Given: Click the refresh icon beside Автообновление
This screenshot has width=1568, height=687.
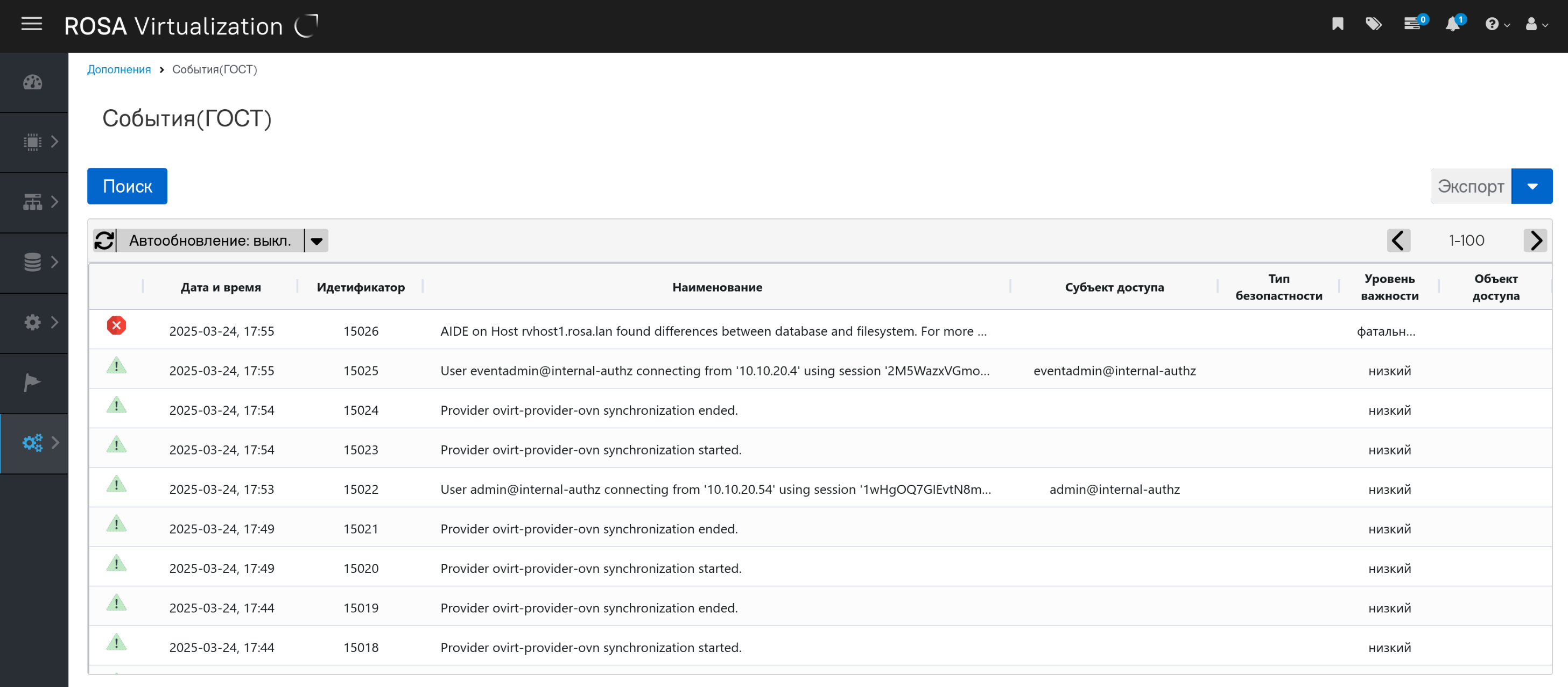Looking at the screenshot, I should pyautogui.click(x=104, y=240).
